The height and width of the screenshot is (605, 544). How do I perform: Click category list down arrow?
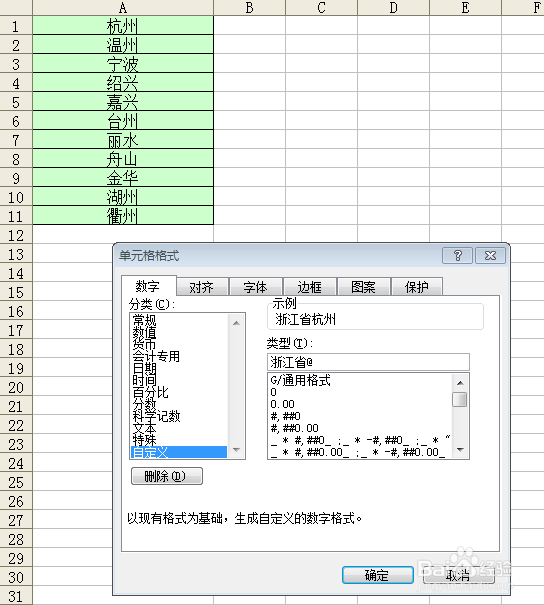click(237, 450)
